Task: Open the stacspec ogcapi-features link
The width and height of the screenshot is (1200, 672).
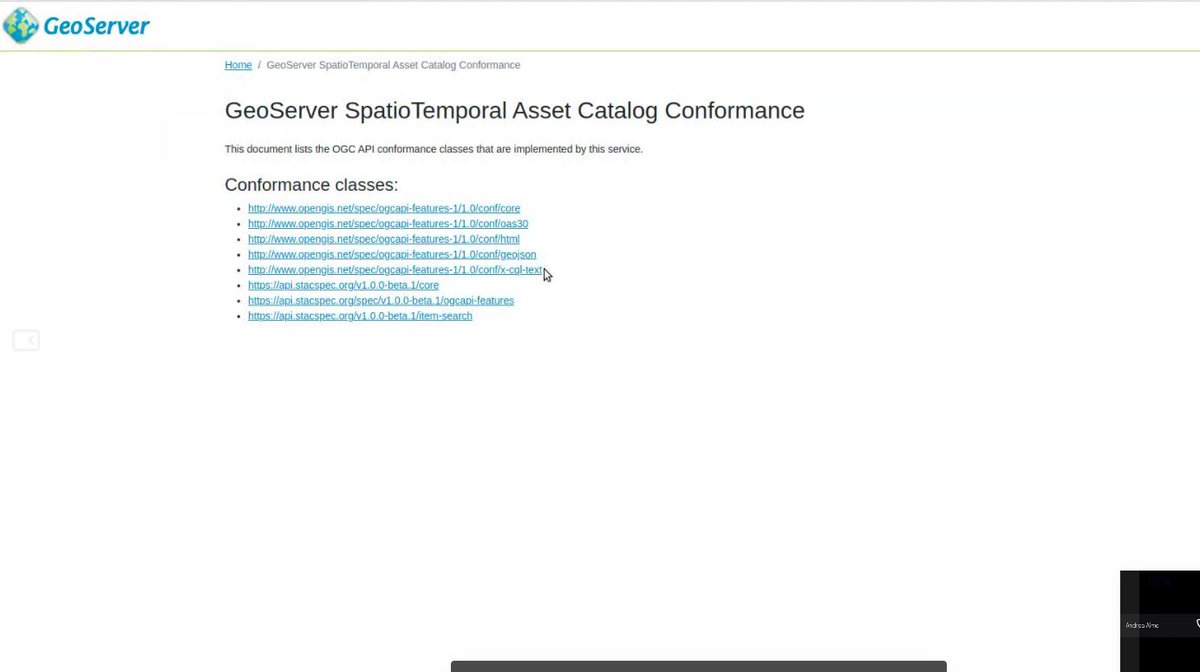Action: tap(380, 300)
